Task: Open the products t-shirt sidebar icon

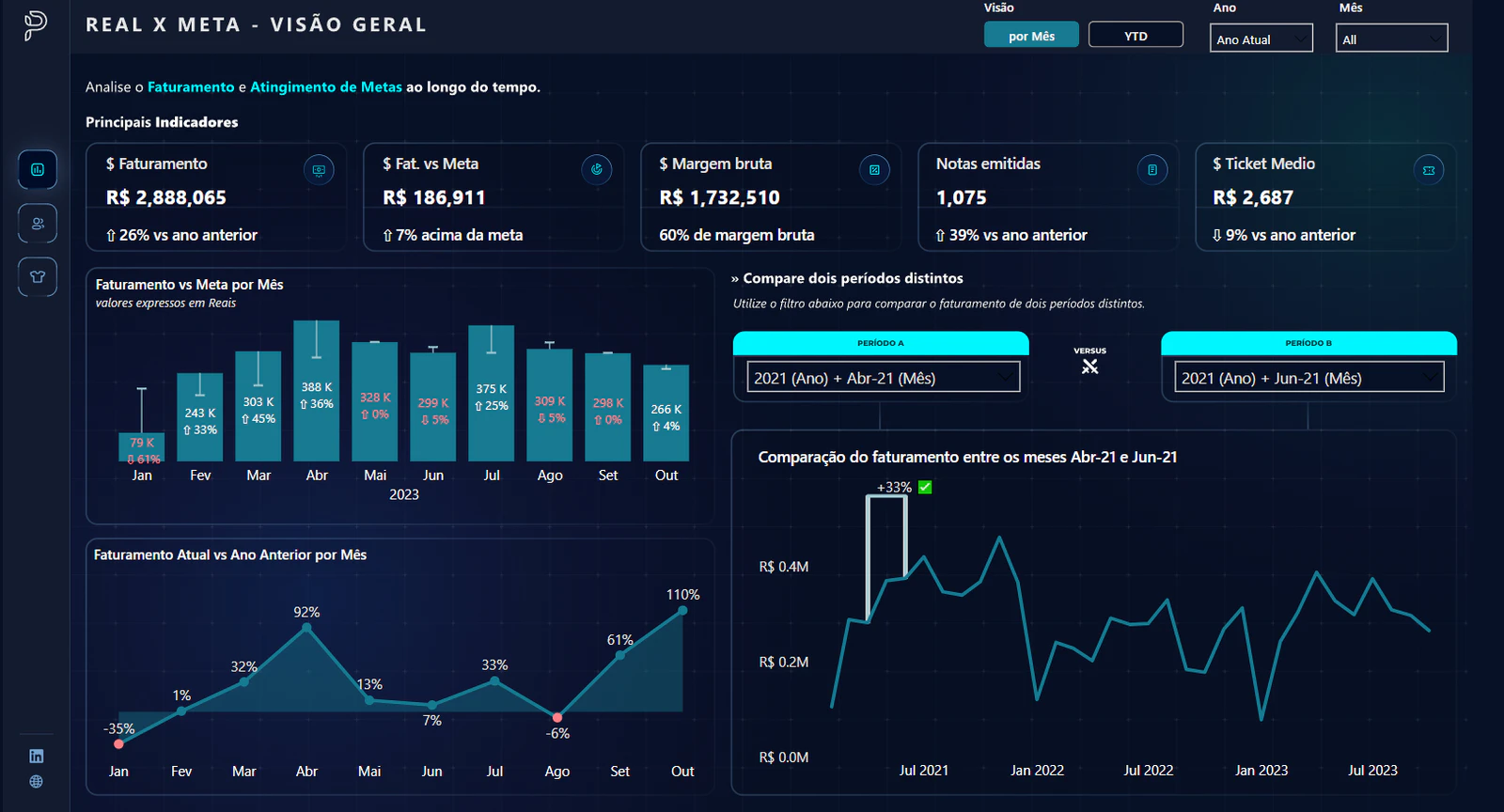Action: 38,277
